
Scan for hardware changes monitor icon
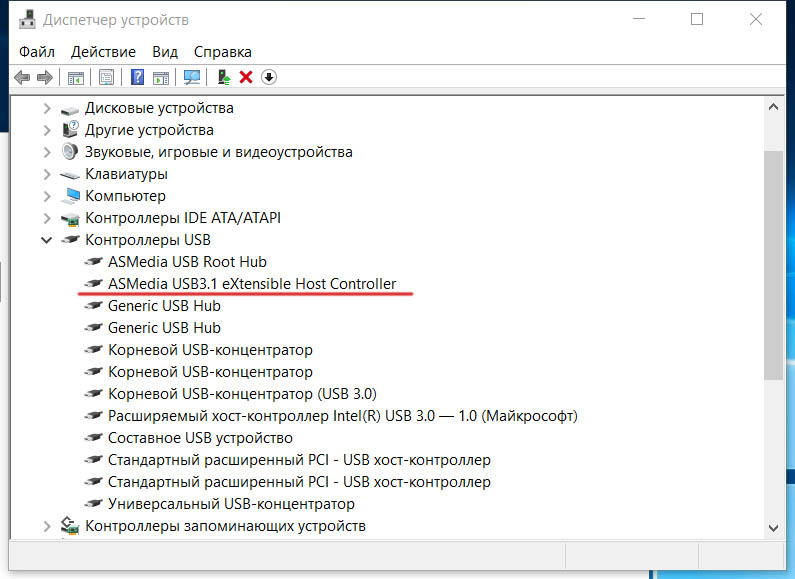(x=192, y=77)
